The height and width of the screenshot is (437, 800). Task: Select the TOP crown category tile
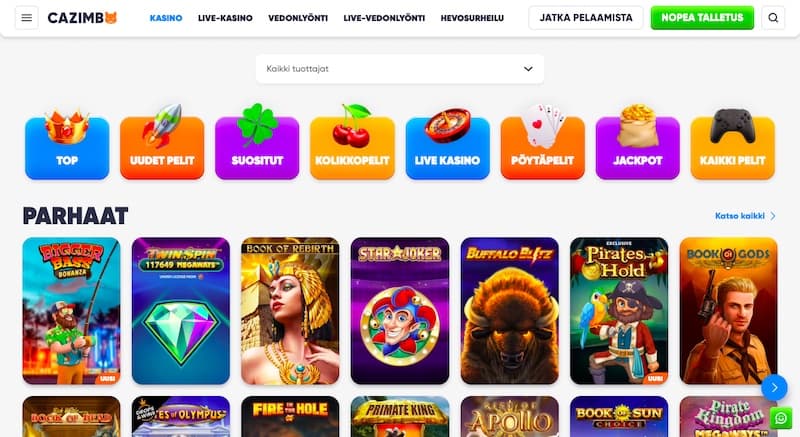tap(67, 143)
